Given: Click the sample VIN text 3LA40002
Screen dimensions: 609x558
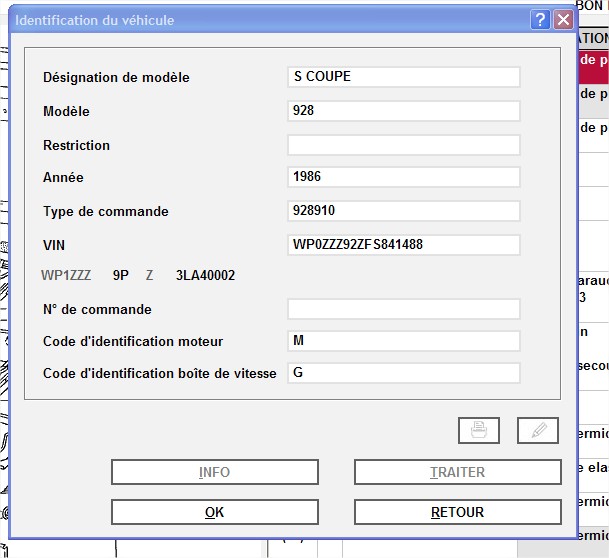Looking at the screenshot, I should click(205, 275).
